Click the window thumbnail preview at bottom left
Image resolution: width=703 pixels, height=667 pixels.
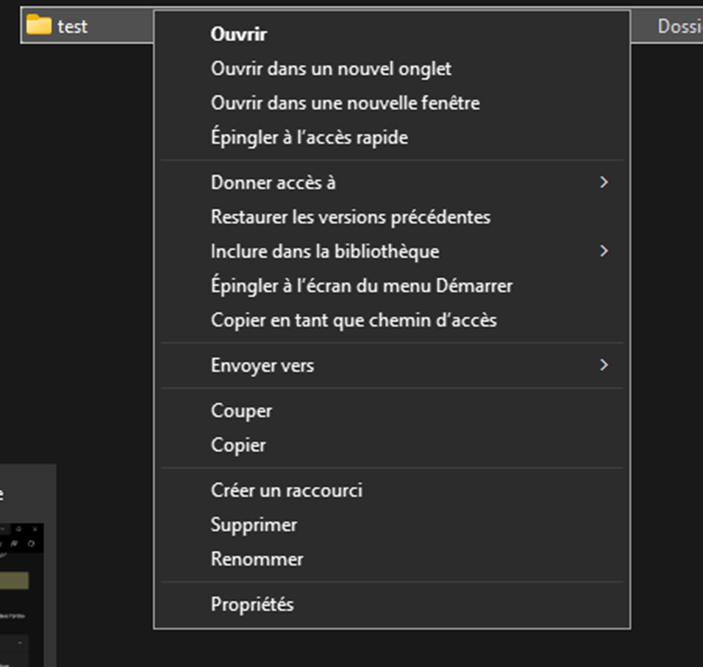(x=22, y=595)
